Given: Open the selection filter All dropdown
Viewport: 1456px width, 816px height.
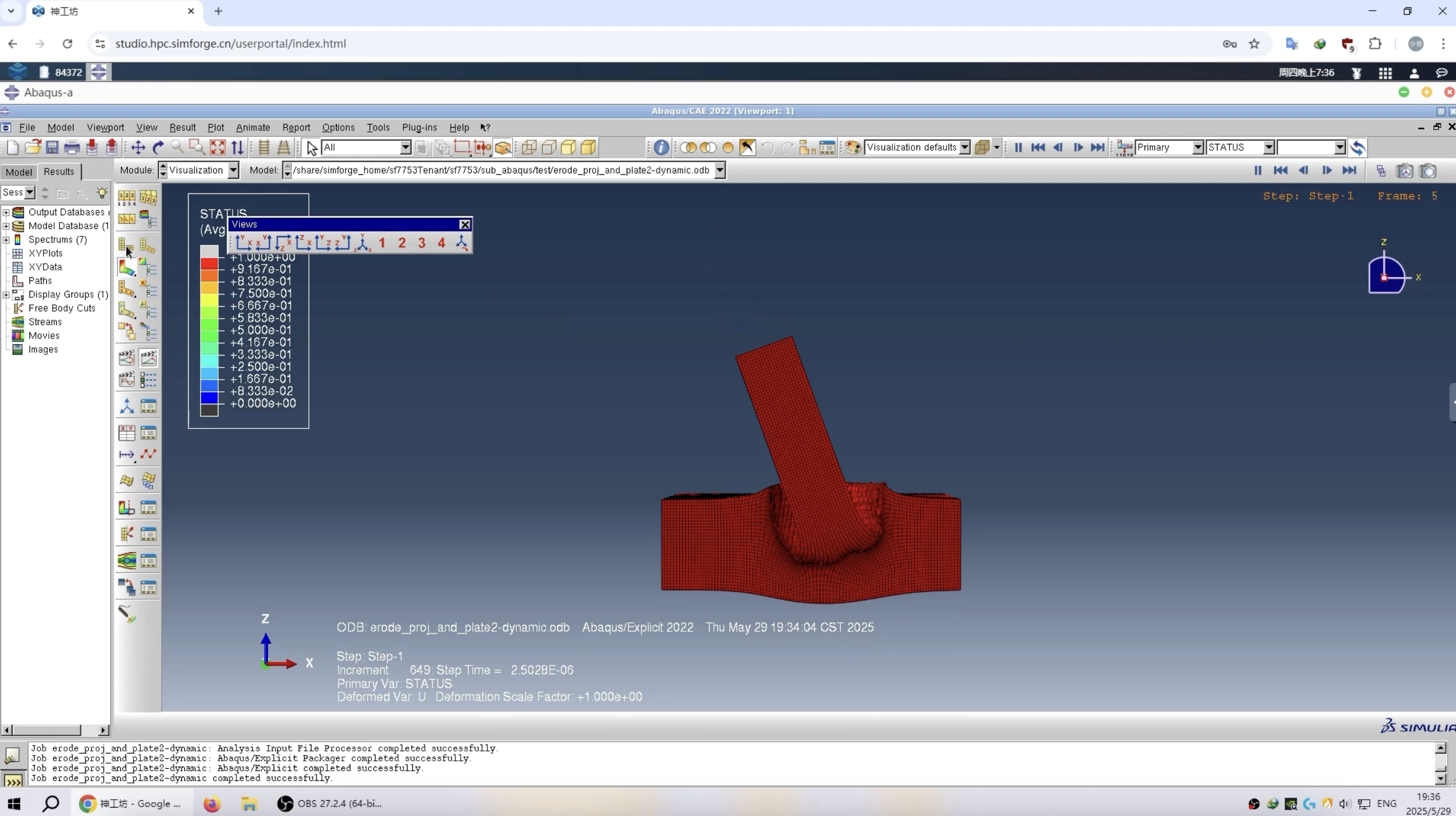Looking at the screenshot, I should tap(405, 148).
